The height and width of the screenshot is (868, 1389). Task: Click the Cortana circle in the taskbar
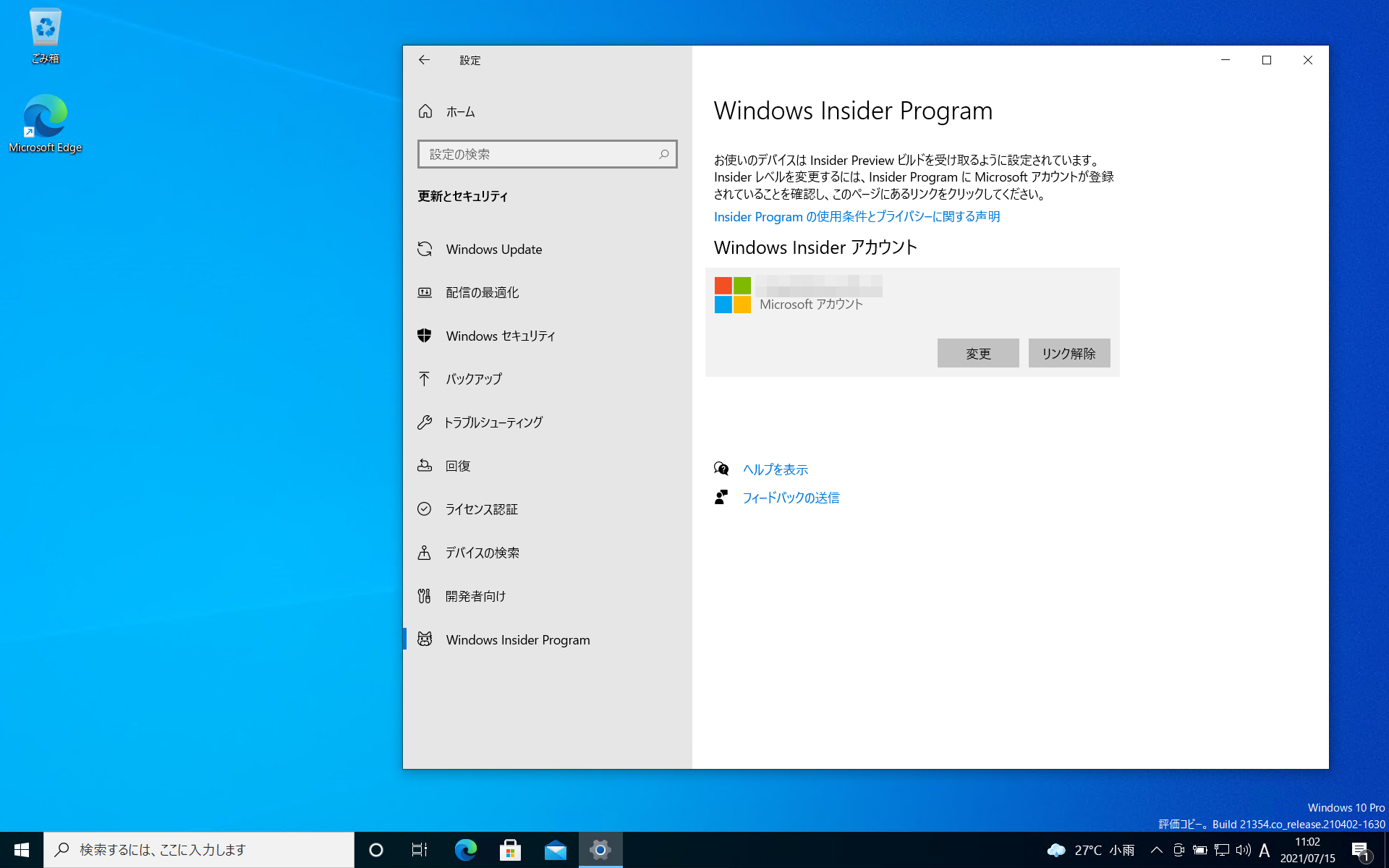(x=376, y=850)
